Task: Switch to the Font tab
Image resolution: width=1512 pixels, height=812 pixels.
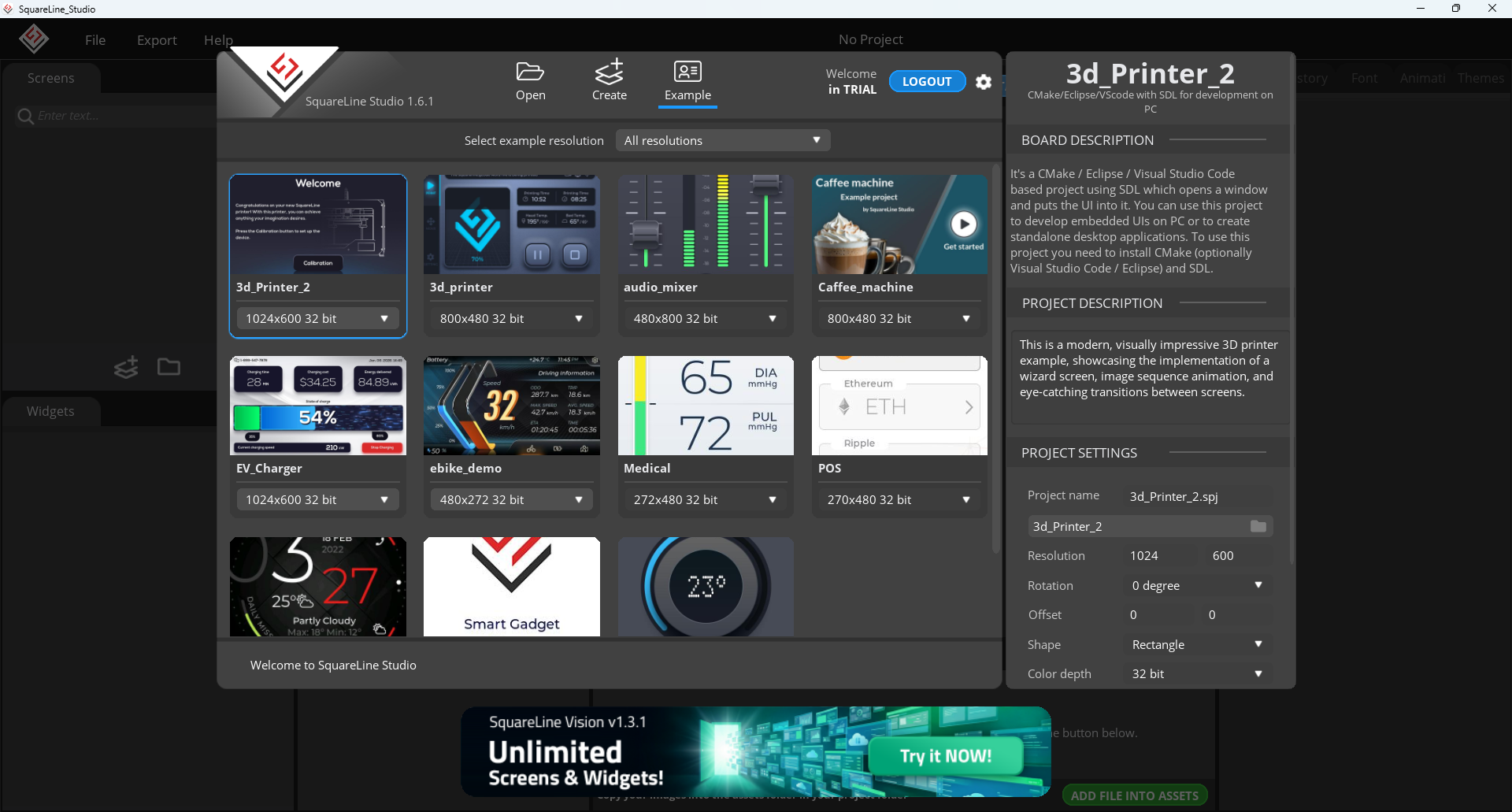Action: 1364,78
